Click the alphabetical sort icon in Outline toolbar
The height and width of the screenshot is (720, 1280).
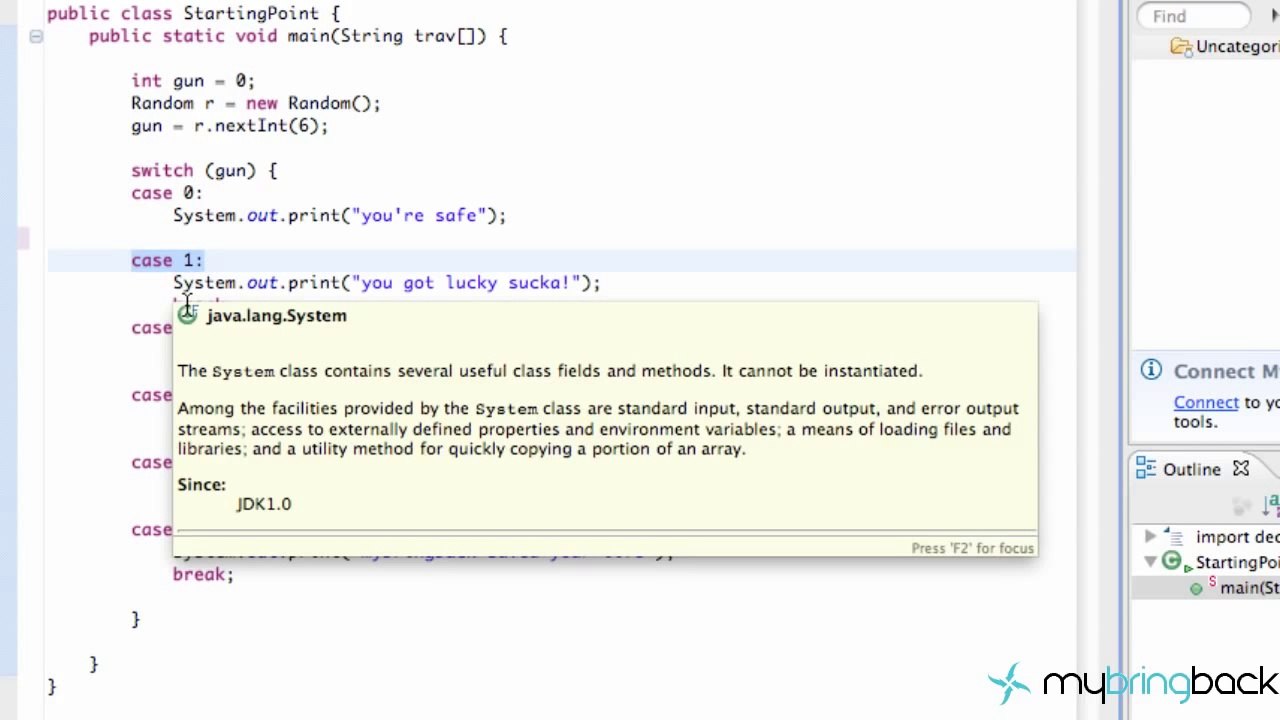pyautogui.click(x=1272, y=504)
